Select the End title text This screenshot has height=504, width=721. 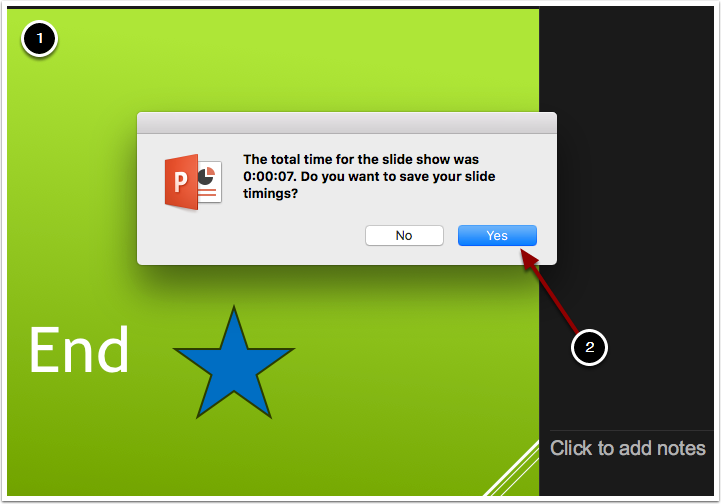tap(79, 350)
